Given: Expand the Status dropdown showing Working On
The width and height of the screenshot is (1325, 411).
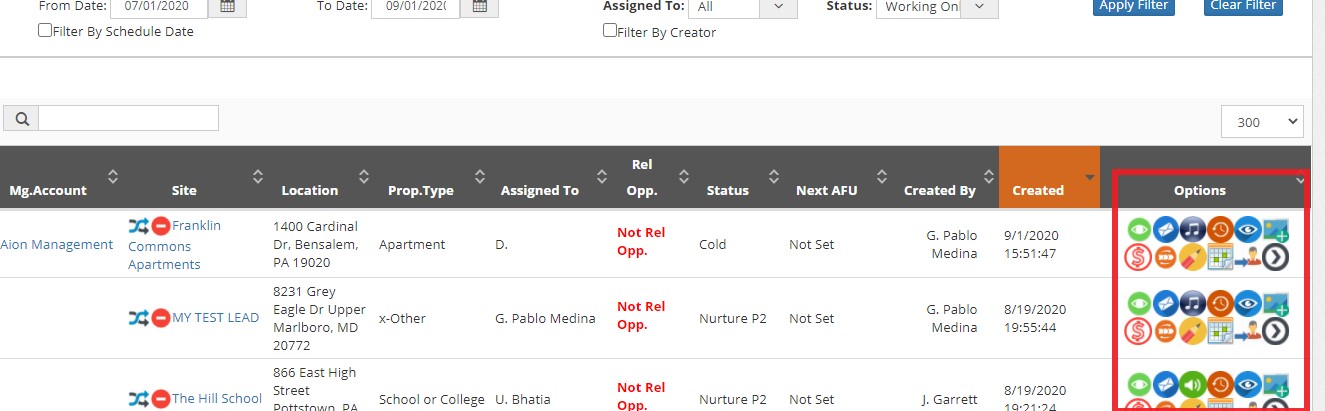Looking at the screenshot, I should click(937, 6).
